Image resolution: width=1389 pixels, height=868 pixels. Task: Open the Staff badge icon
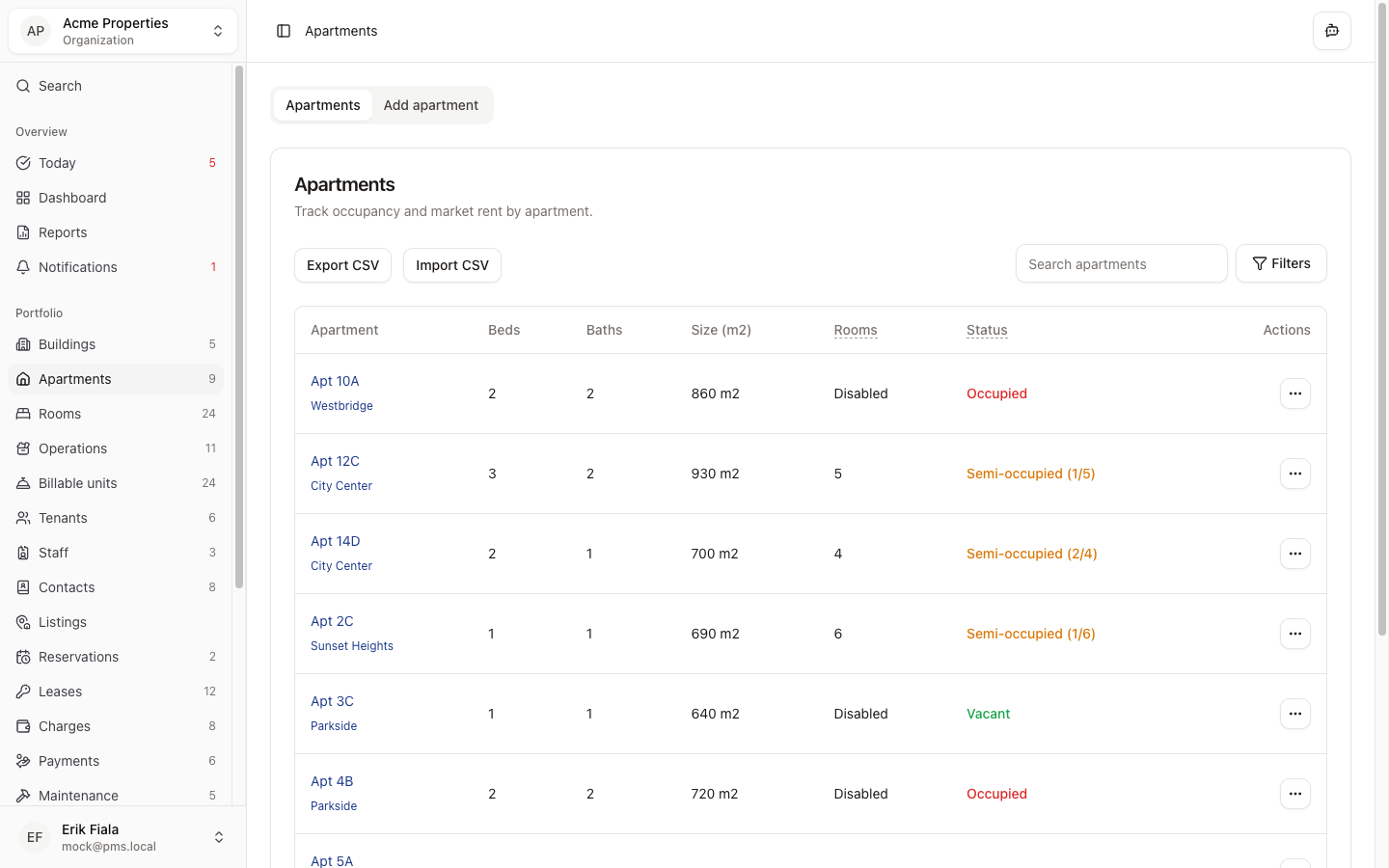23,553
